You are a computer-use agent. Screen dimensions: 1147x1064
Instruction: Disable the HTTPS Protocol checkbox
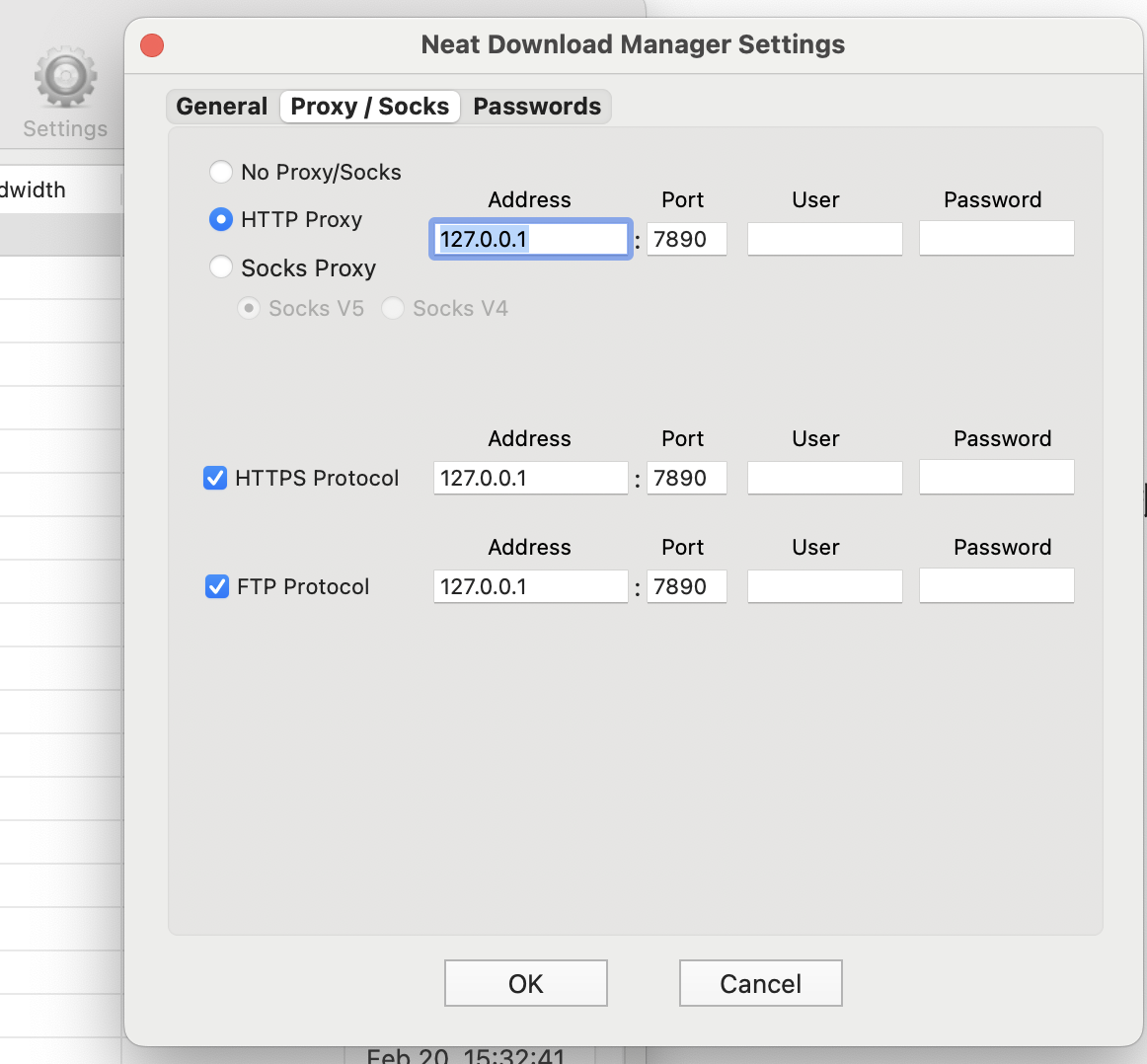pyautogui.click(x=215, y=479)
